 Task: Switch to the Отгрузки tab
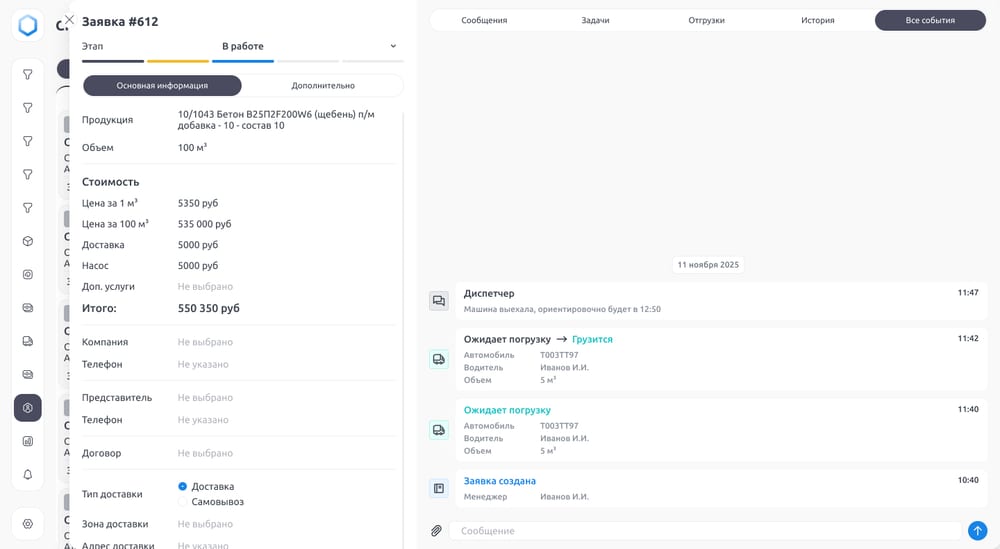[x=706, y=20]
